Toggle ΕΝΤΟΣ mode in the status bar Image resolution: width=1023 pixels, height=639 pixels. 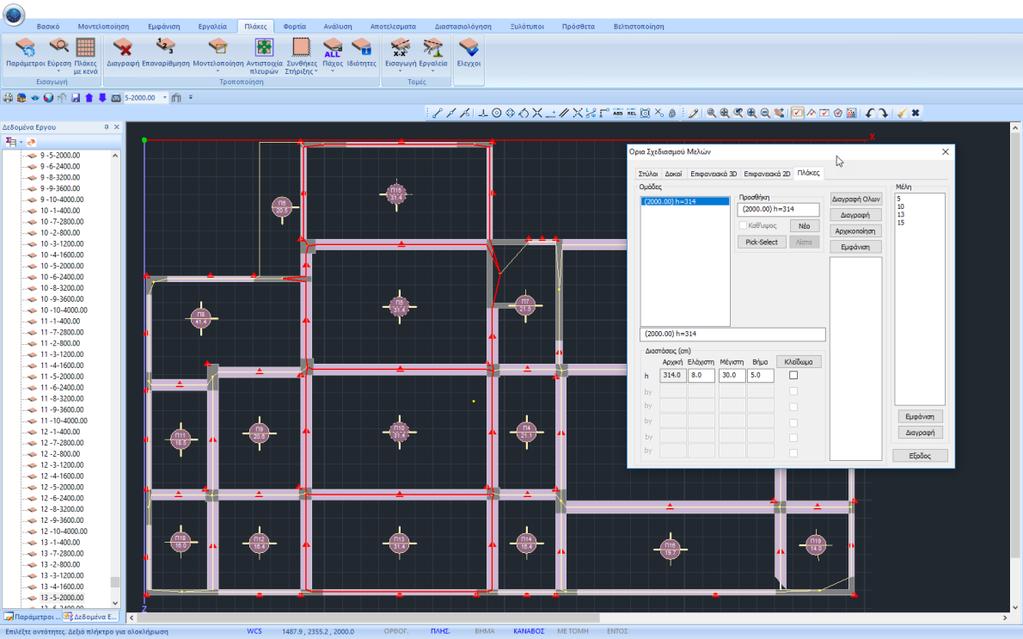pos(617,631)
